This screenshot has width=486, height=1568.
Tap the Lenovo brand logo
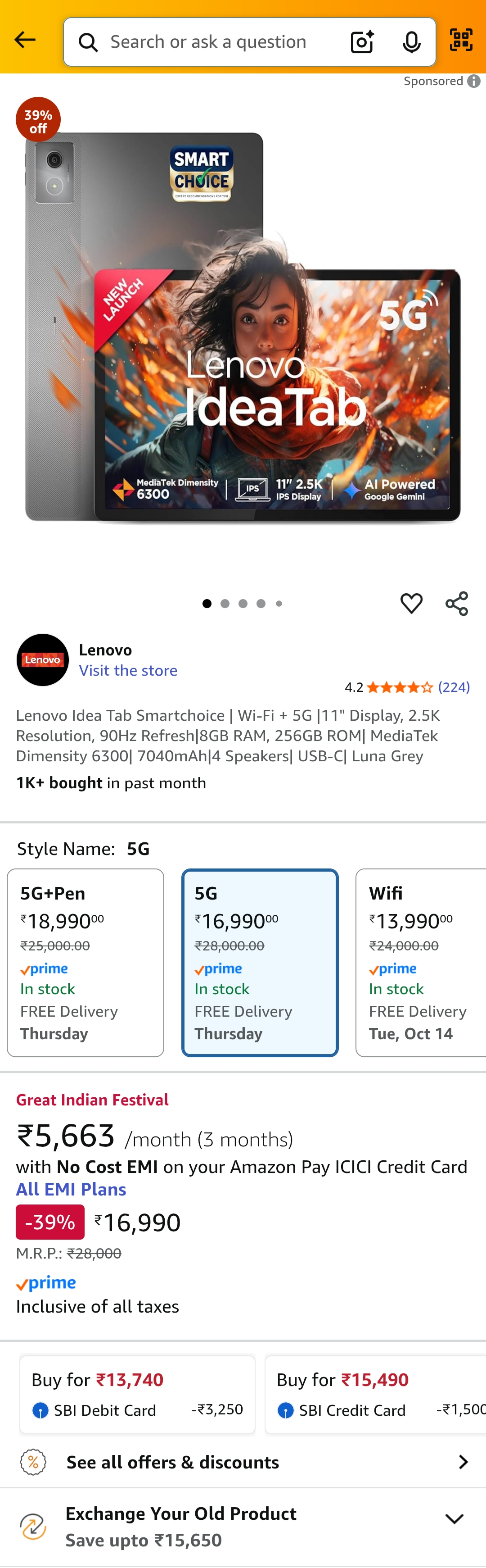click(43, 660)
